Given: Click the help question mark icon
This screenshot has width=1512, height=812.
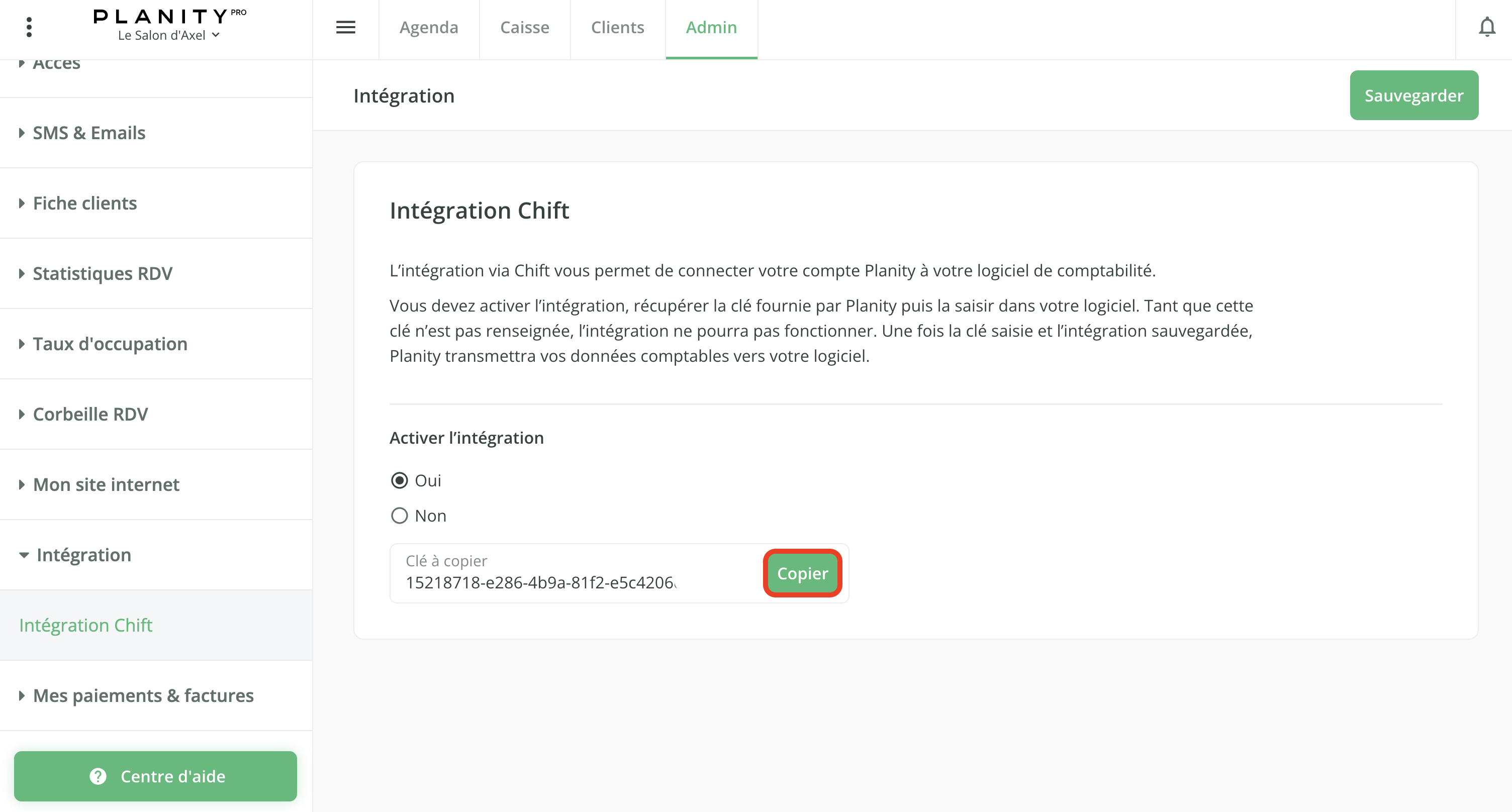Looking at the screenshot, I should click(x=98, y=776).
